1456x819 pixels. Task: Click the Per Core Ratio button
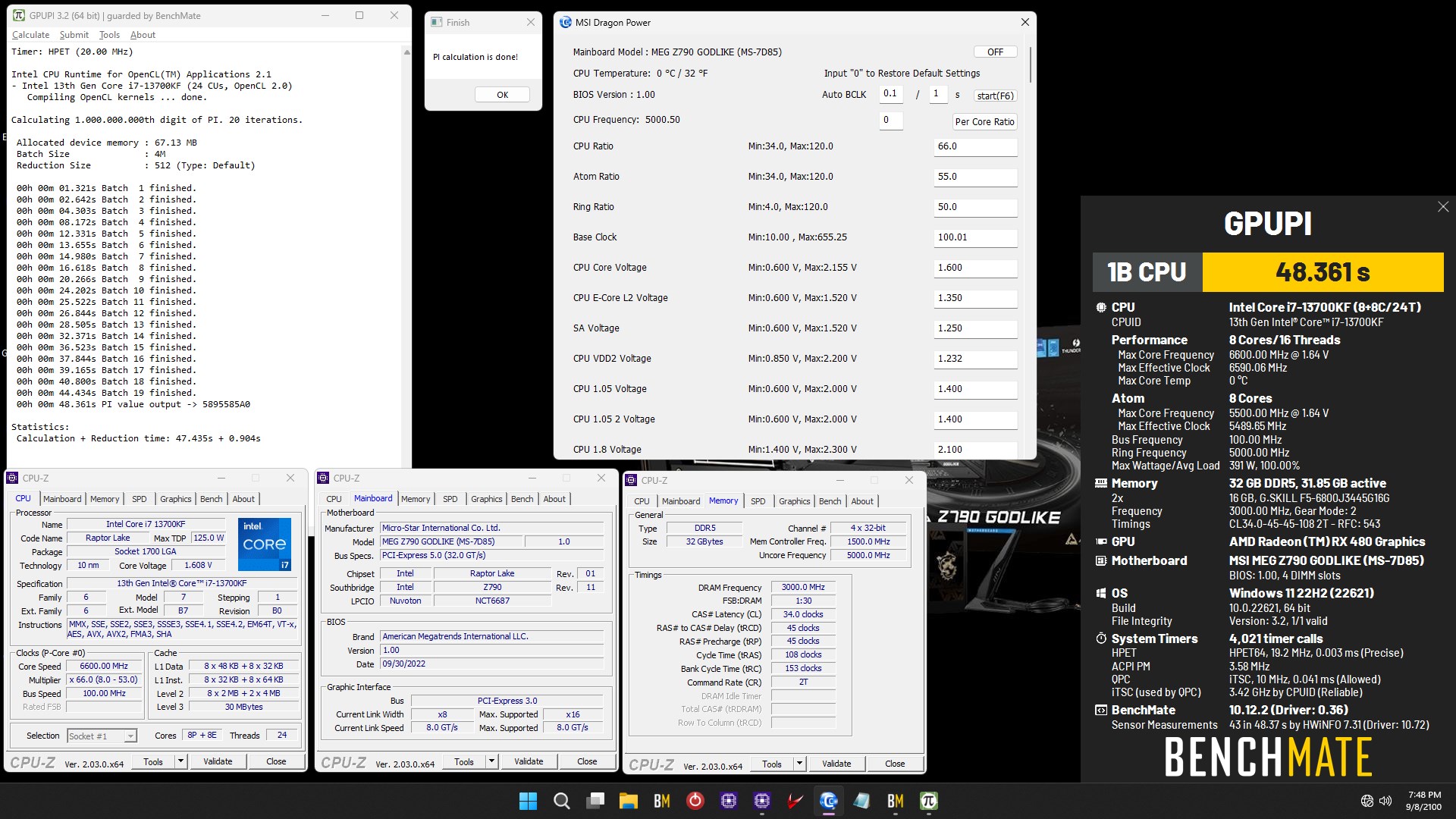pos(984,121)
